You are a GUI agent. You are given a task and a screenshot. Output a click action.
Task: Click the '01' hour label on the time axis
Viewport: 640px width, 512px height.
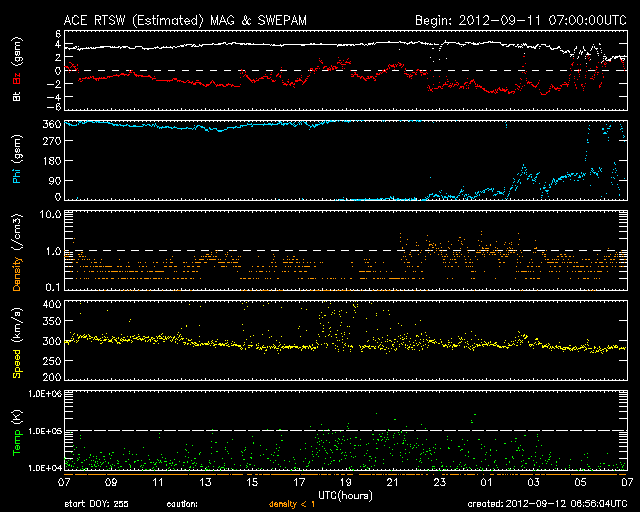tap(487, 483)
